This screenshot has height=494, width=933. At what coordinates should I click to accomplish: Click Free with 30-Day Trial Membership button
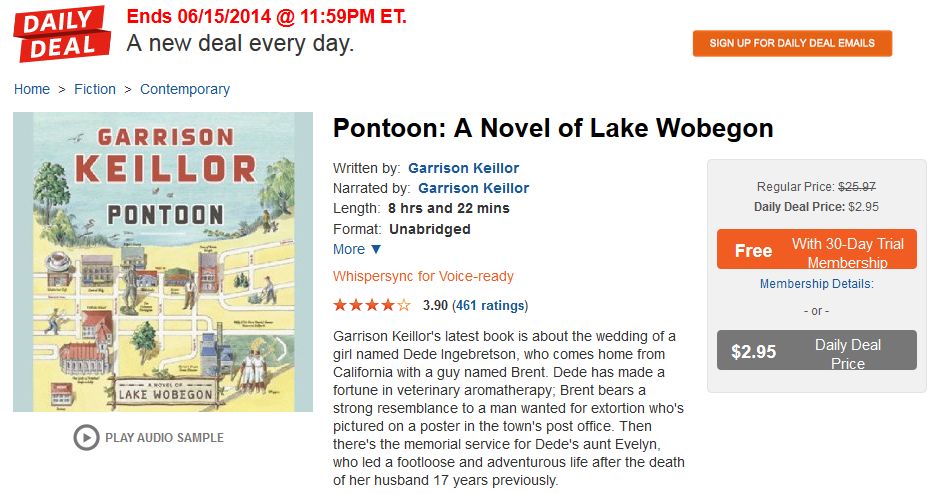point(816,250)
